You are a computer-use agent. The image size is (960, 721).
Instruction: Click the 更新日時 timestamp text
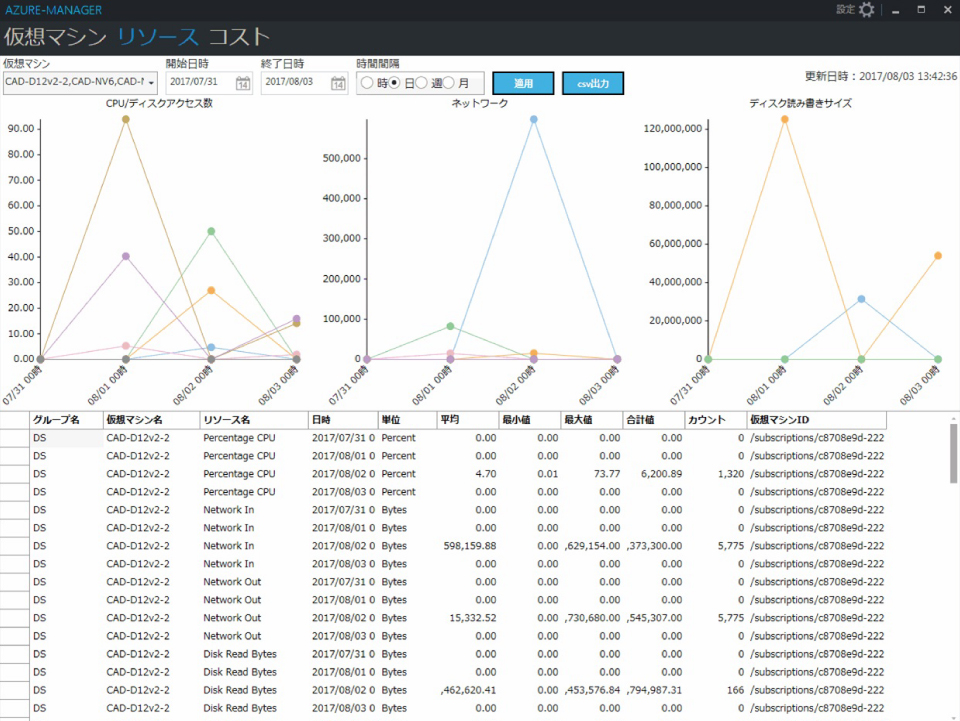click(880, 77)
